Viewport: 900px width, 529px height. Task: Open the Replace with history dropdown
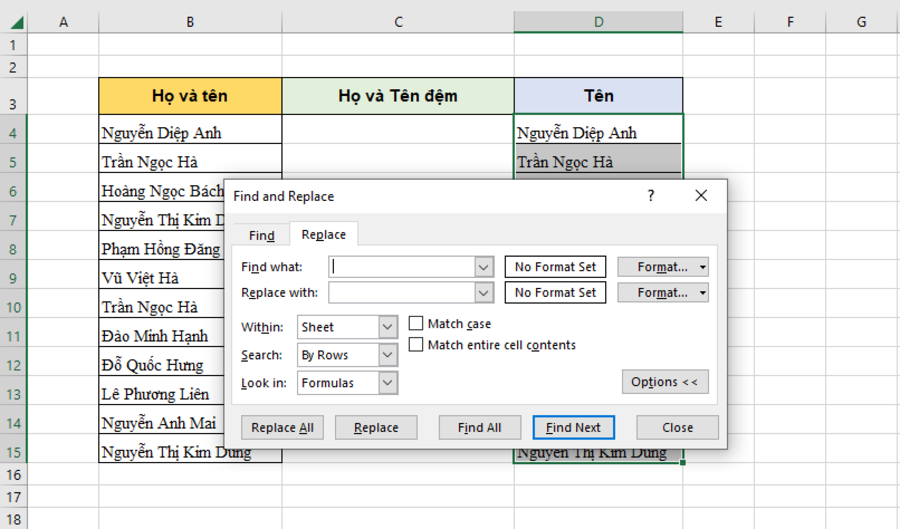(484, 293)
